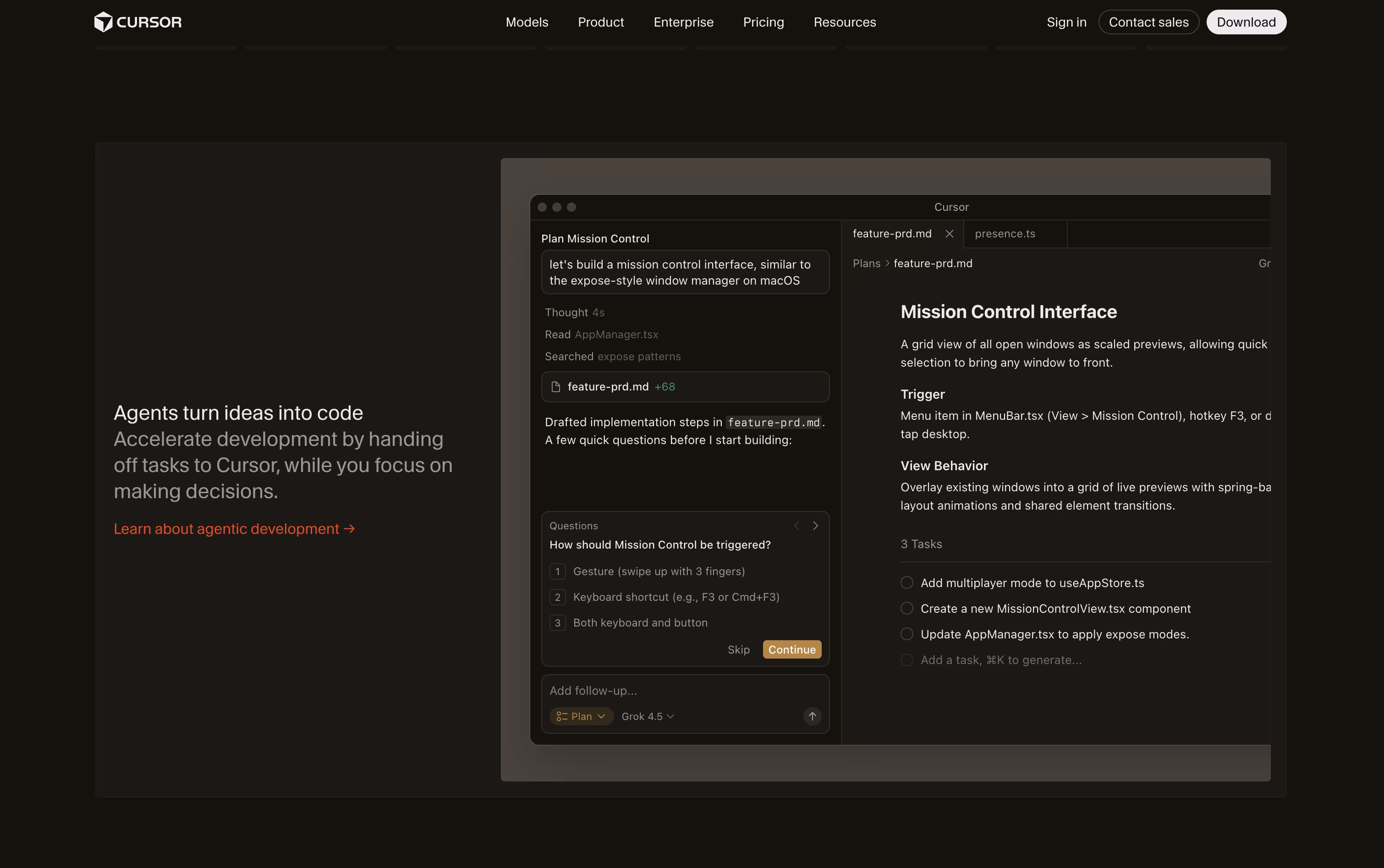This screenshot has width=1384, height=868.
Task: Go to the previous question arrow
Action: (796, 525)
